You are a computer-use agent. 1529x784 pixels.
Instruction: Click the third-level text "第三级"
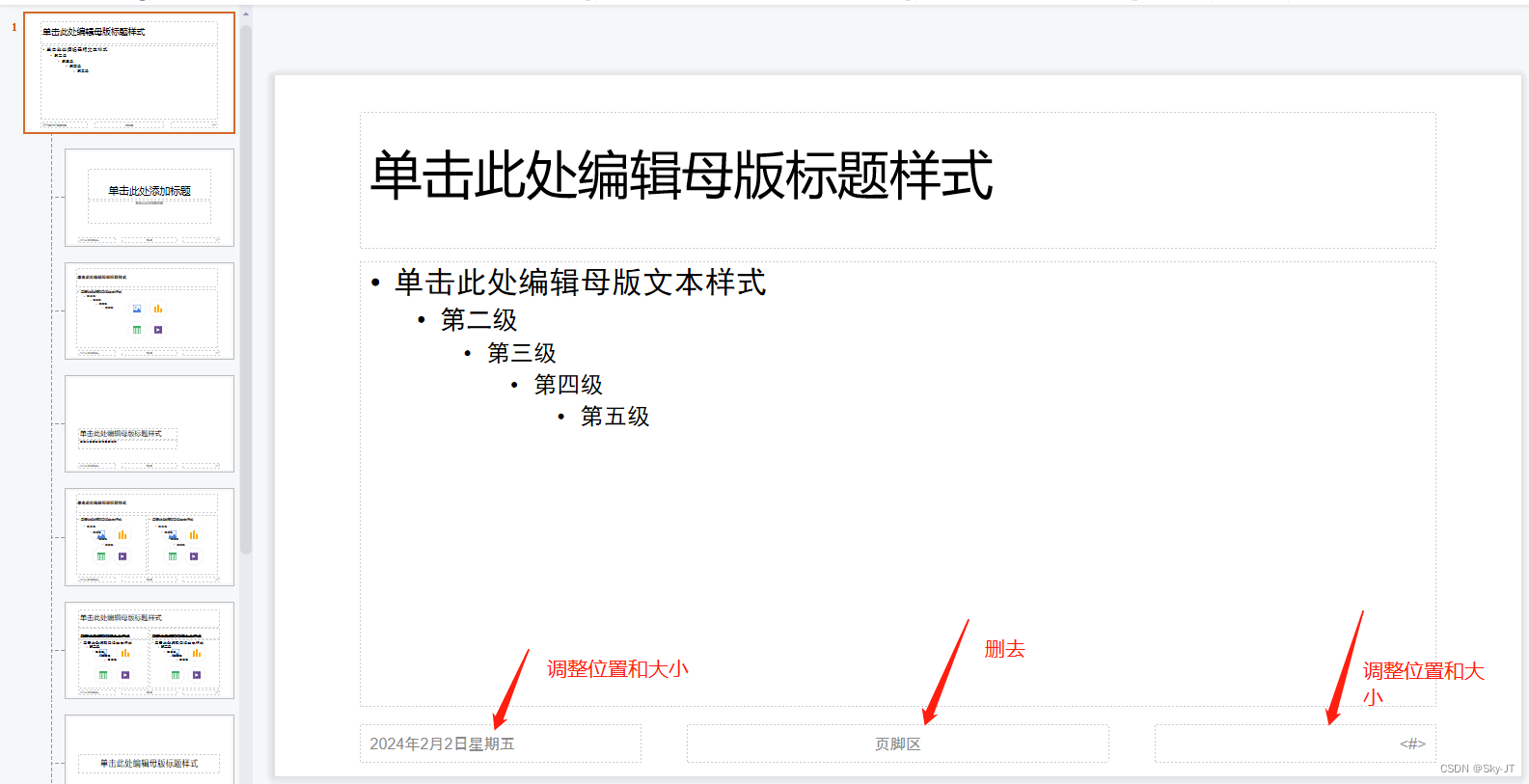pos(522,353)
